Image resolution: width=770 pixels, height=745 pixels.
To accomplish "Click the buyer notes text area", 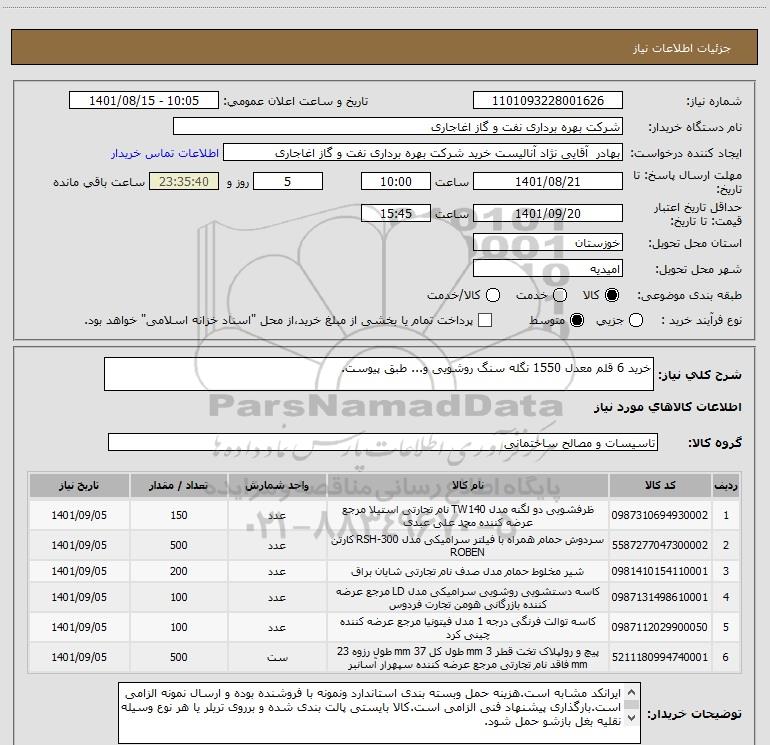I will pyautogui.click(x=379, y=713).
